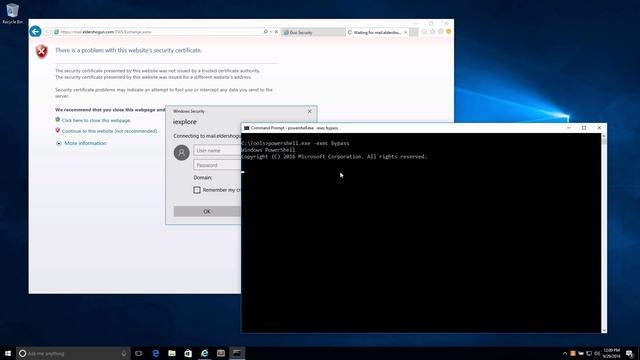The width and height of the screenshot is (640, 360).
Task: Open Task View from the taskbar
Action: tap(139, 353)
